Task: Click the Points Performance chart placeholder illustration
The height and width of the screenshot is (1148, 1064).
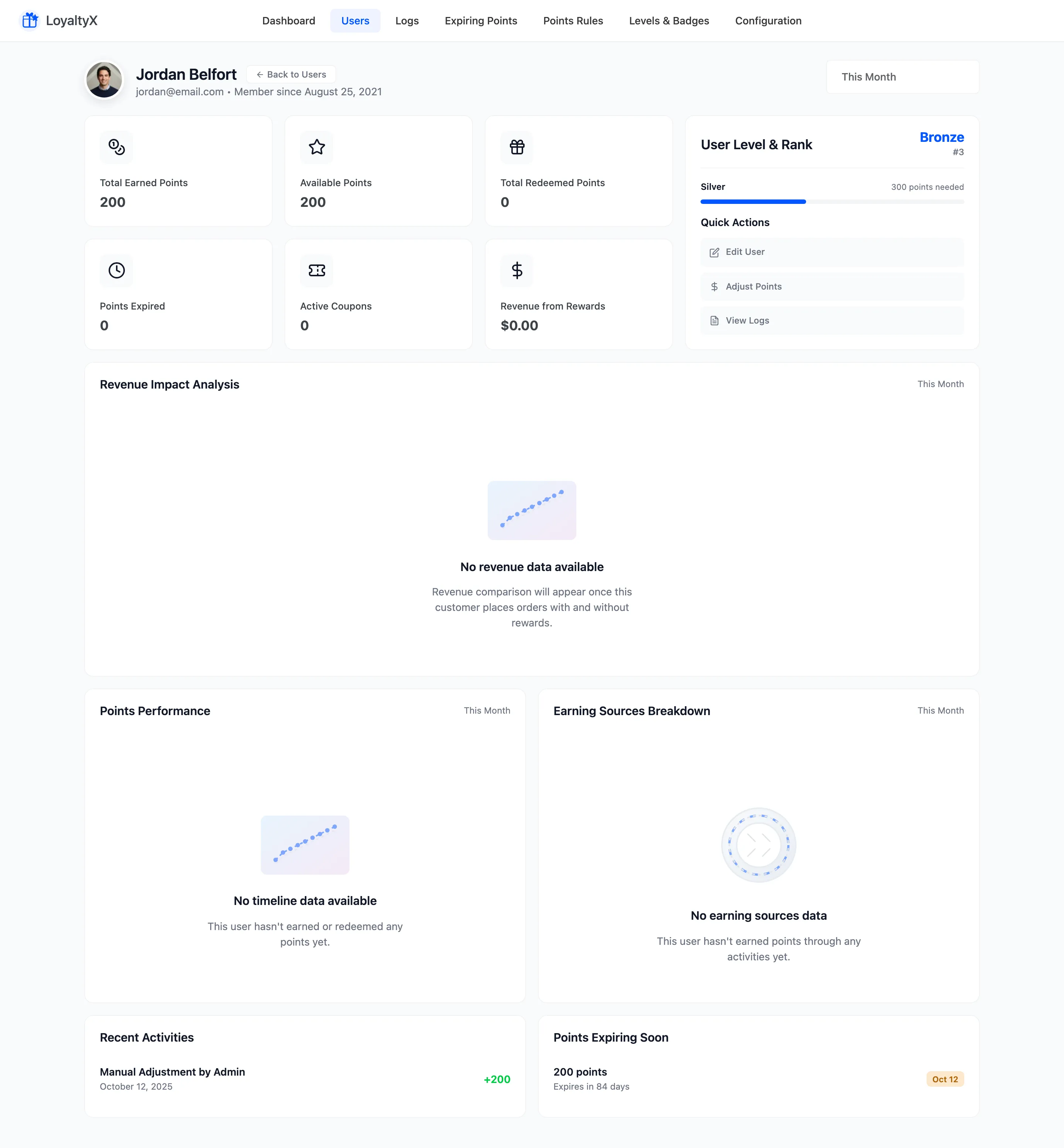Action: coord(304,845)
